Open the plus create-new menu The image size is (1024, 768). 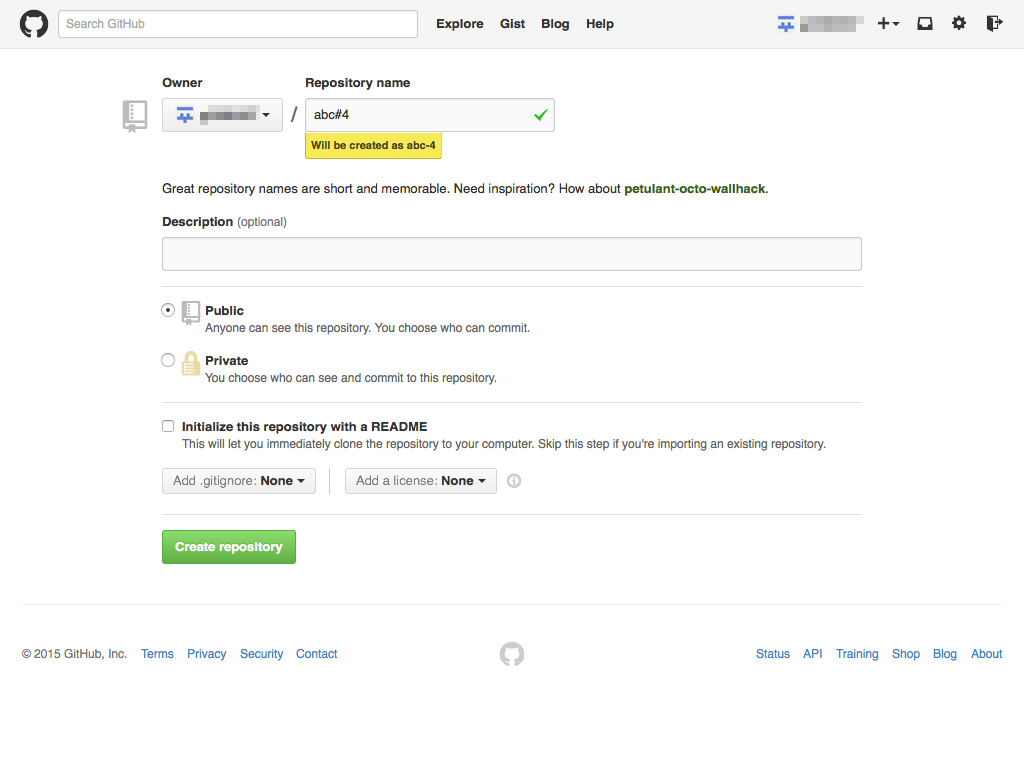point(888,24)
